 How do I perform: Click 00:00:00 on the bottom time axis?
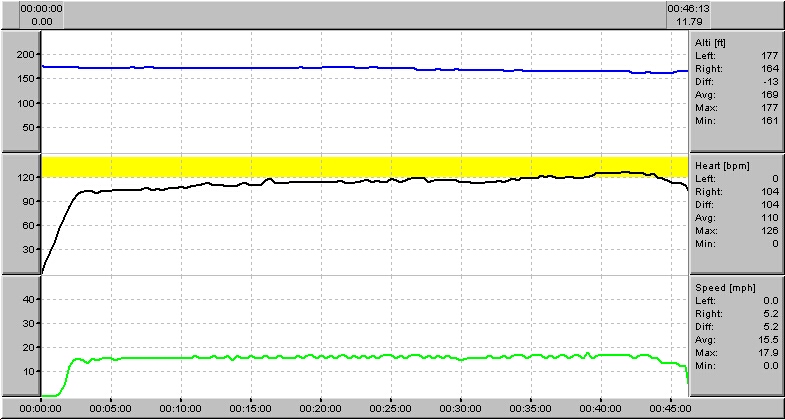point(41,408)
